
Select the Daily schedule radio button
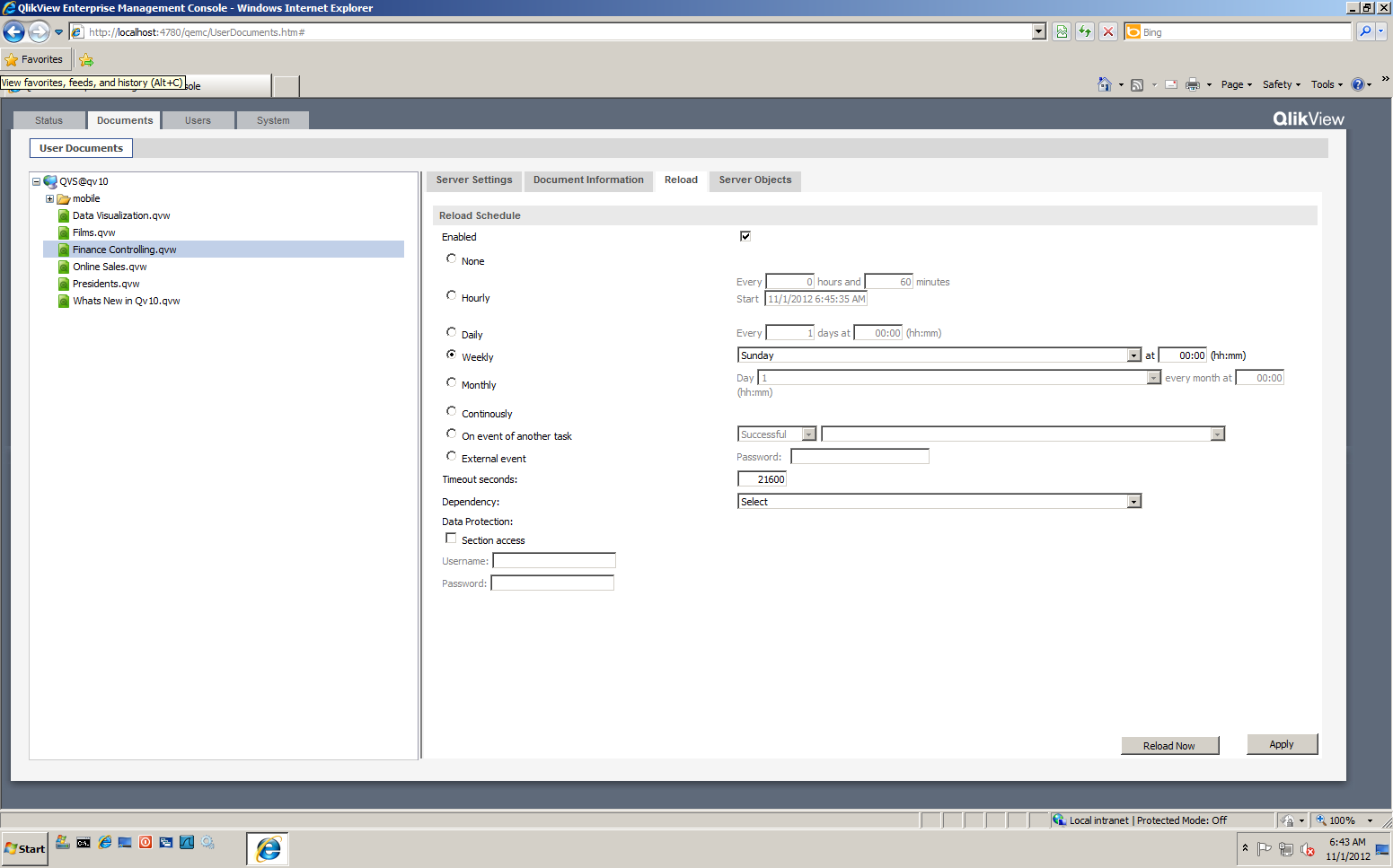[452, 332]
